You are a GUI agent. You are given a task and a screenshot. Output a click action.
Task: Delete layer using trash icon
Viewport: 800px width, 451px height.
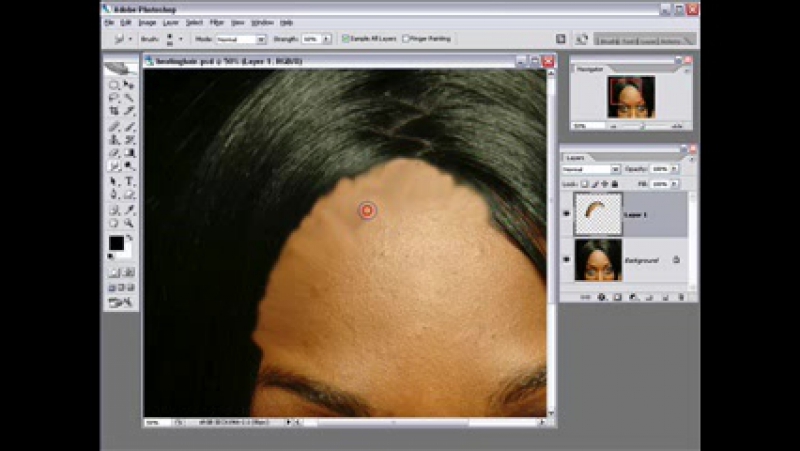681,297
